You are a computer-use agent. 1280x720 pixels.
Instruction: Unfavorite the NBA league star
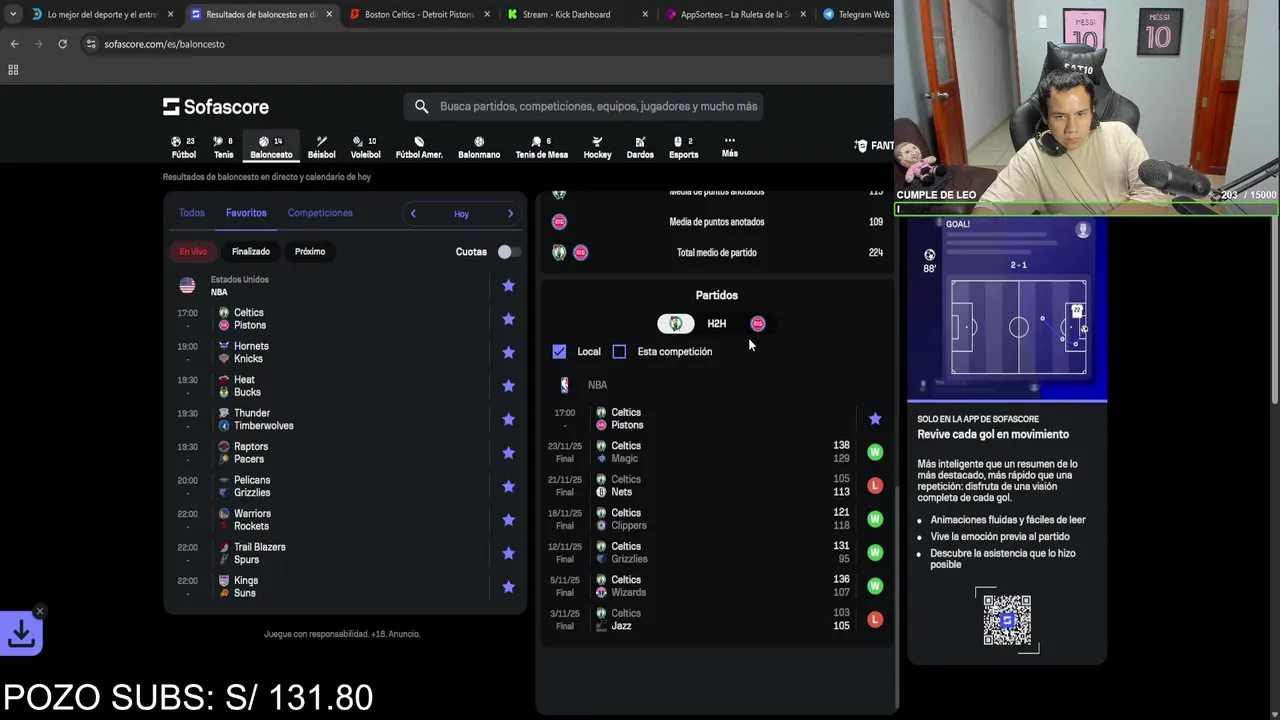[x=508, y=285]
